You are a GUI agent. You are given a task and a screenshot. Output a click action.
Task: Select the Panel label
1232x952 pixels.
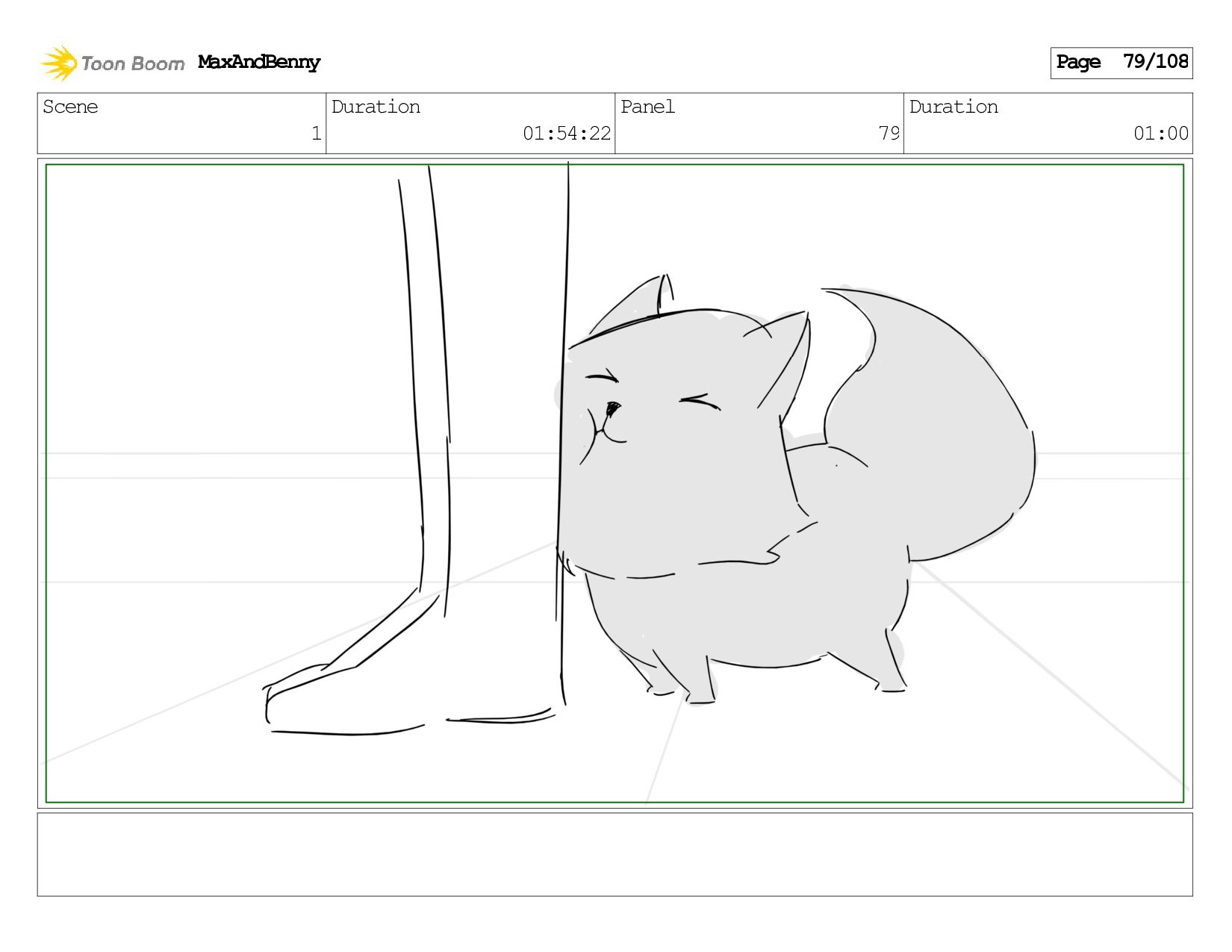[647, 107]
